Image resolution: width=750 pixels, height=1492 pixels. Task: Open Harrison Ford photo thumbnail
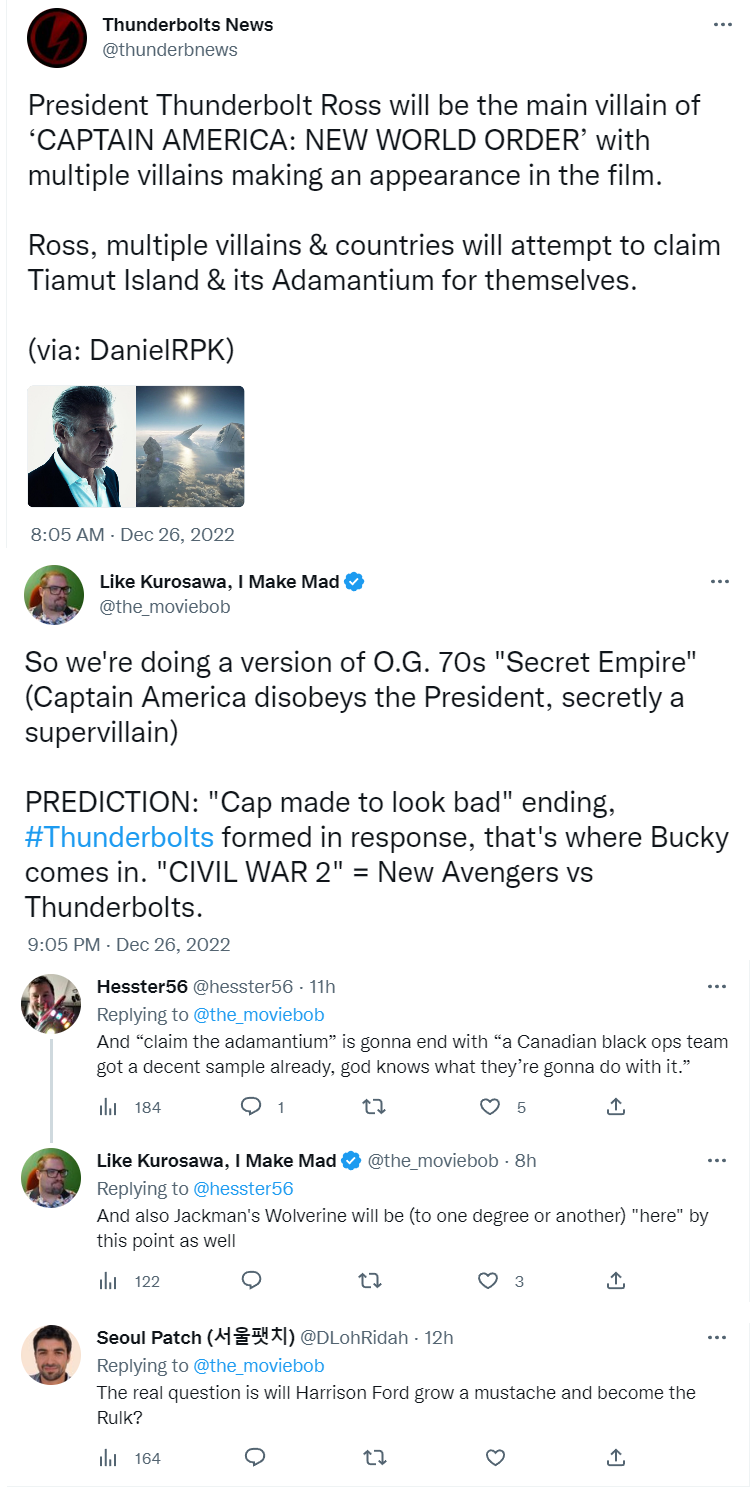tap(80, 446)
